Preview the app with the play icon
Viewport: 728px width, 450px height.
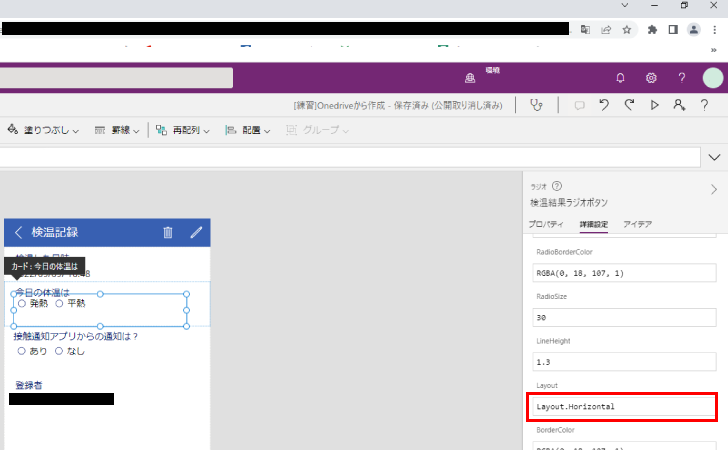pos(655,105)
